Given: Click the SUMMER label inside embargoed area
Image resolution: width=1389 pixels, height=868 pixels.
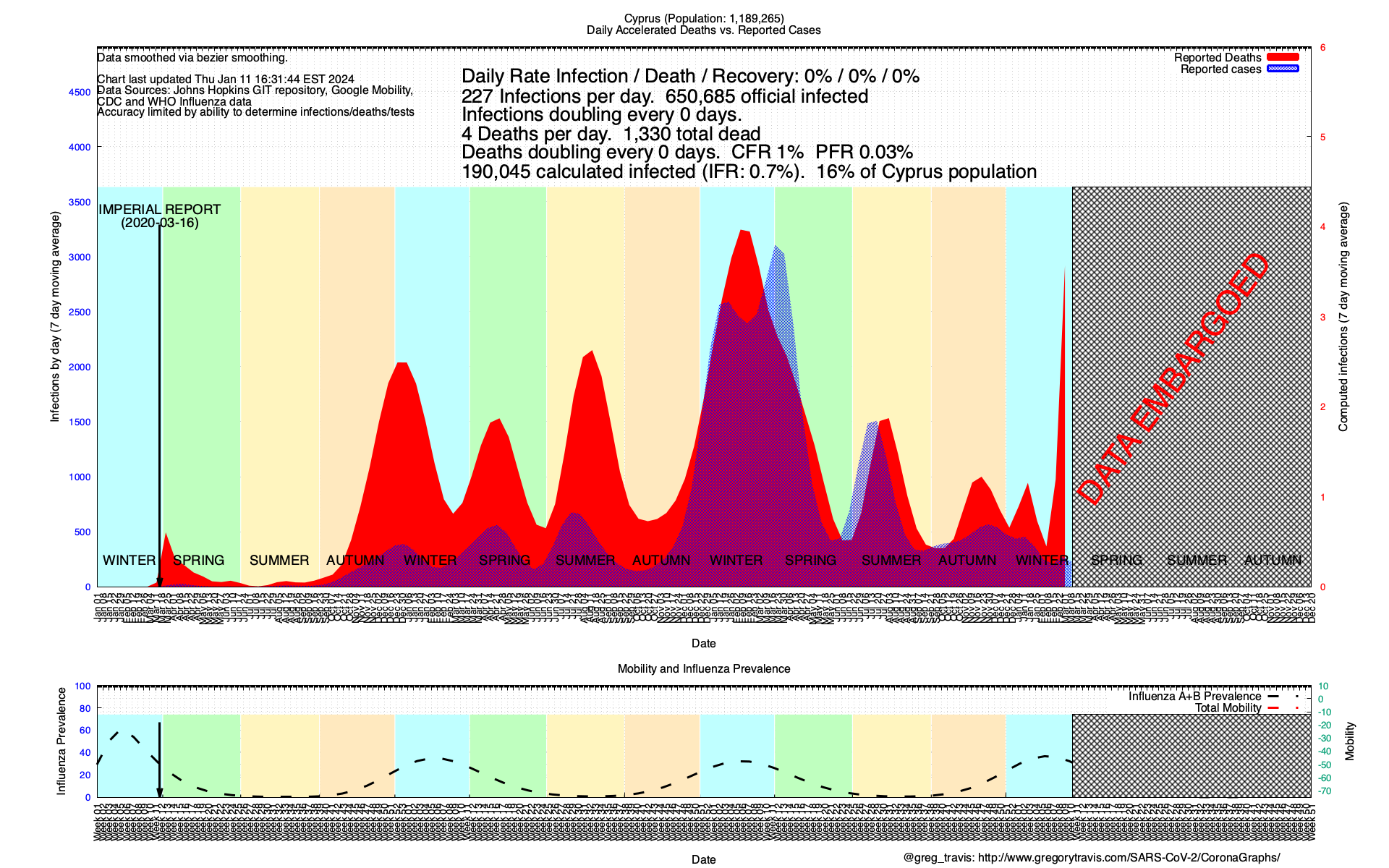Looking at the screenshot, I should (1197, 560).
